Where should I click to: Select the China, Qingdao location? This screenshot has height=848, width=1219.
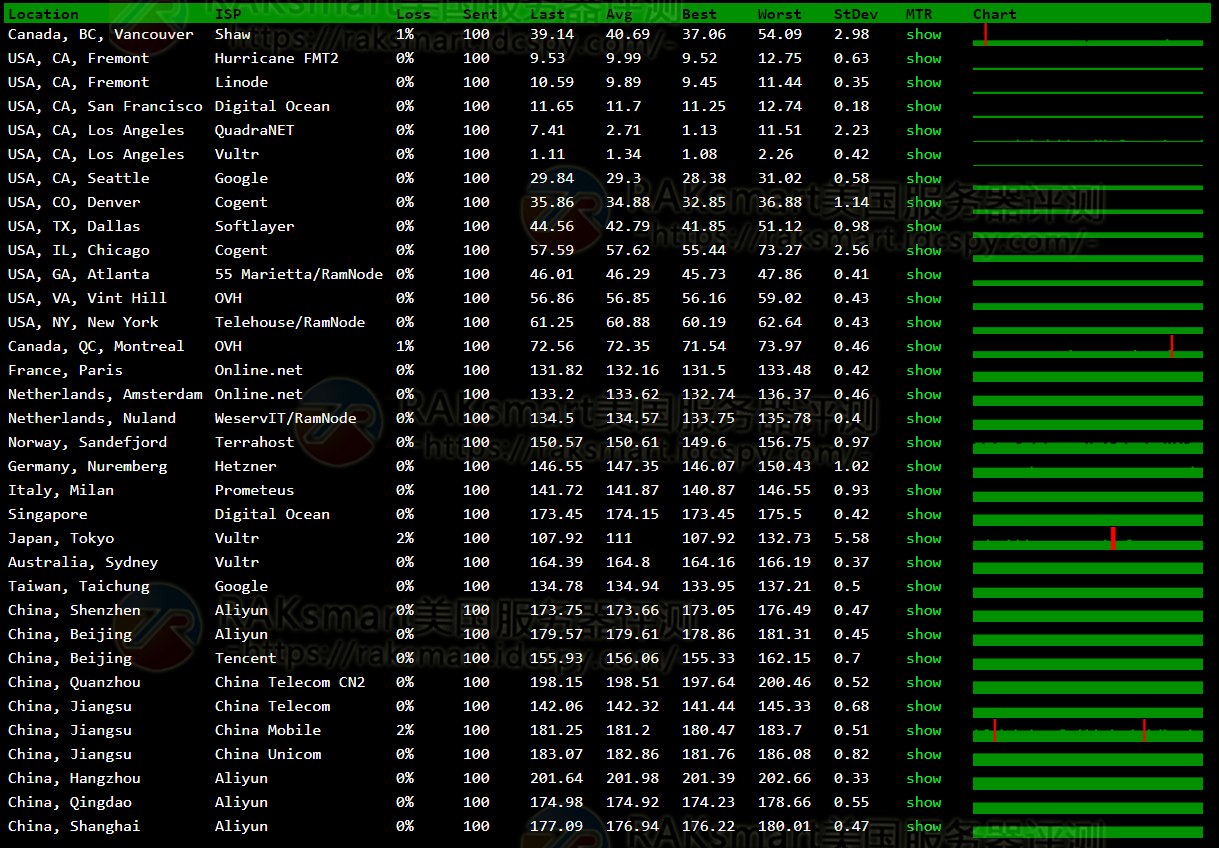[70, 802]
